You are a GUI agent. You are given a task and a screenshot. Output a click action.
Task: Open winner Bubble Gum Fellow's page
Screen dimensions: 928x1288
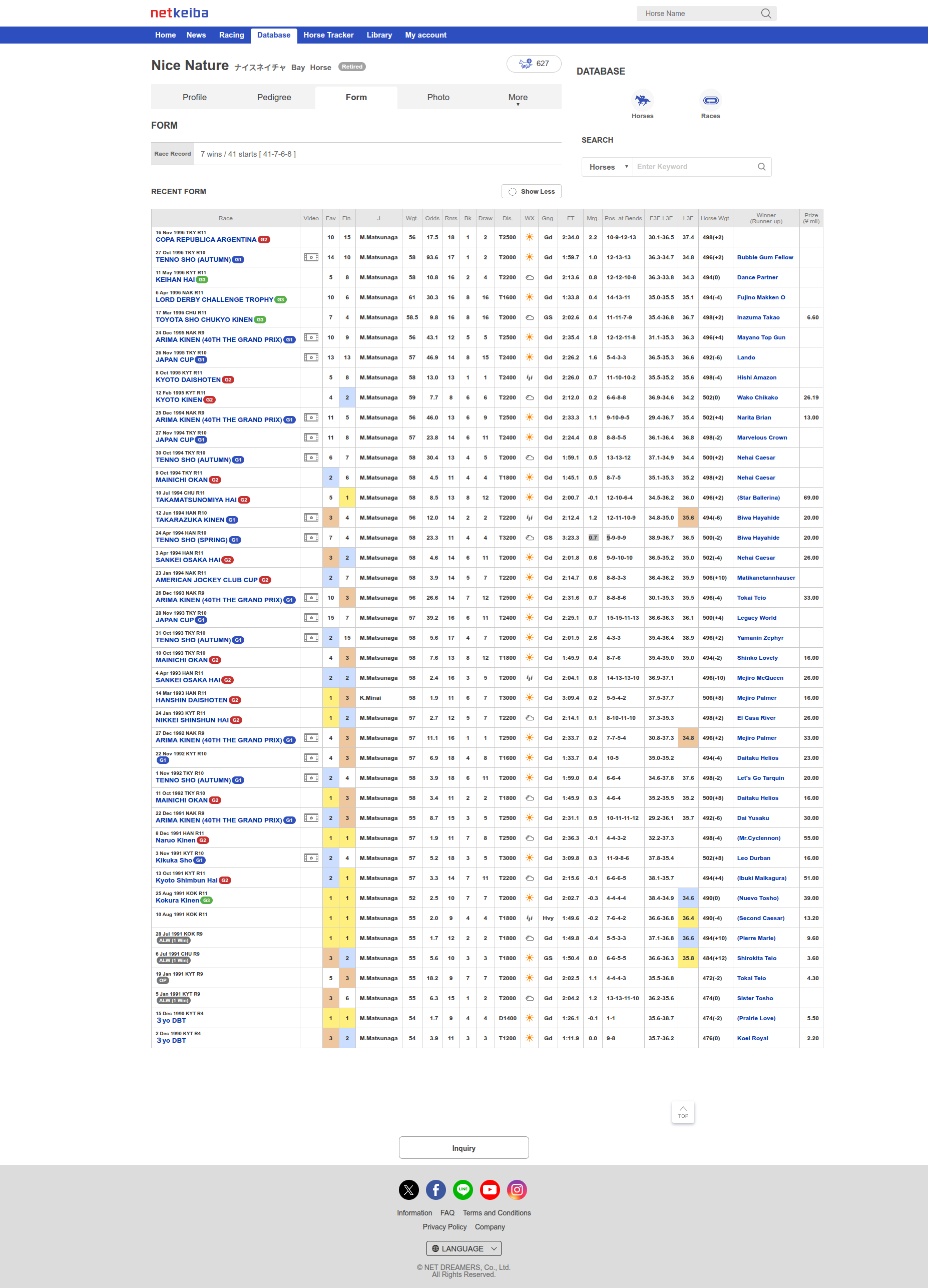pyautogui.click(x=765, y=257)
